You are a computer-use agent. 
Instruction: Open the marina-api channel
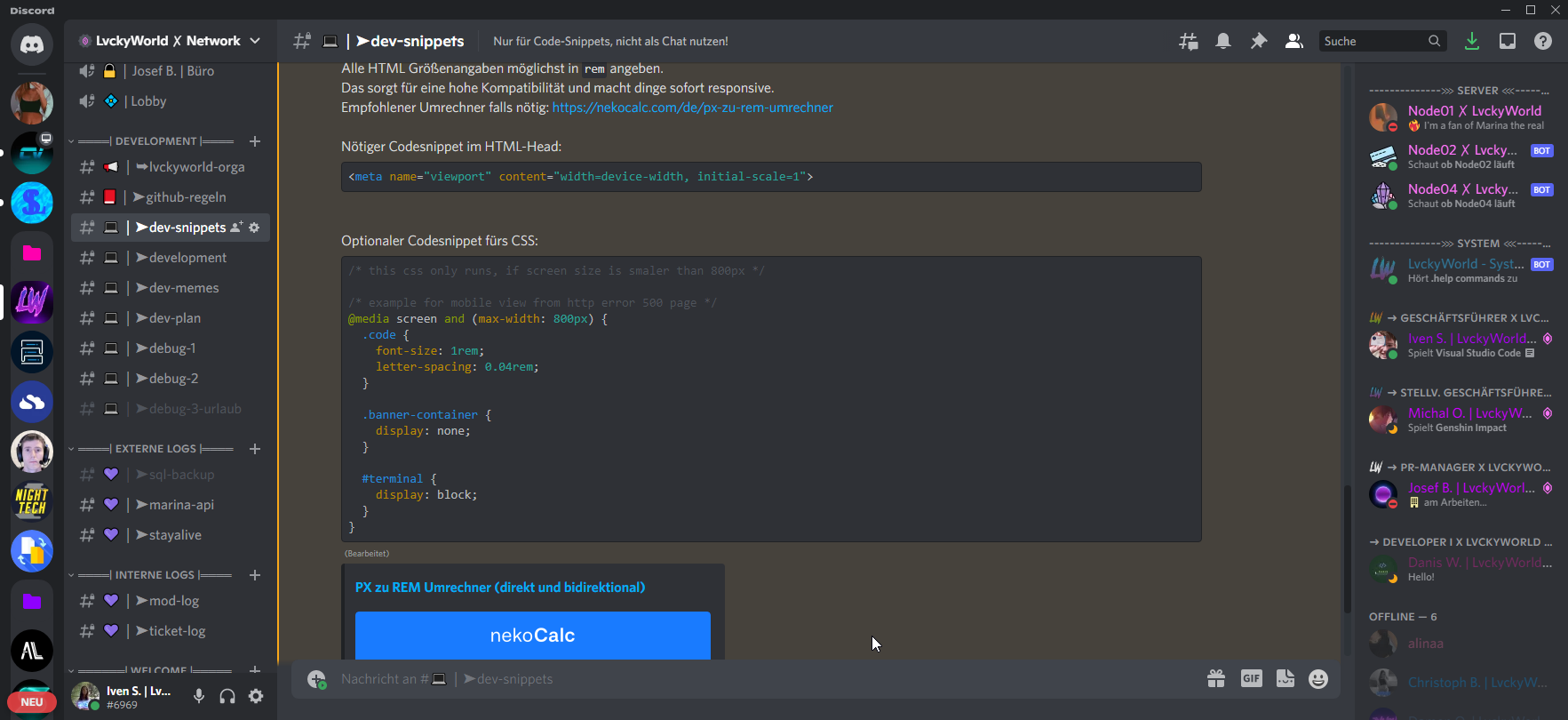tap(181, 505)
